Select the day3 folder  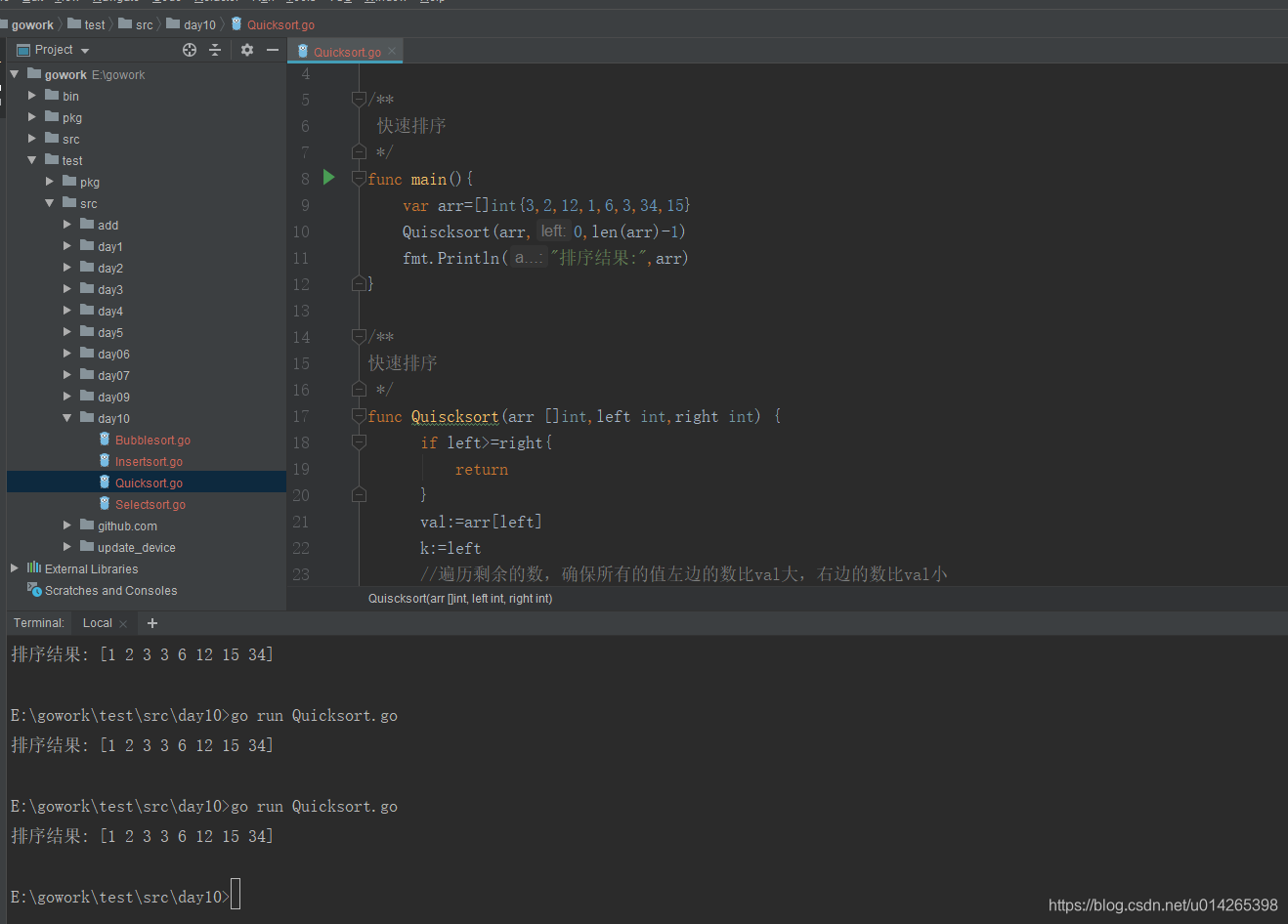tap(109, 290)
